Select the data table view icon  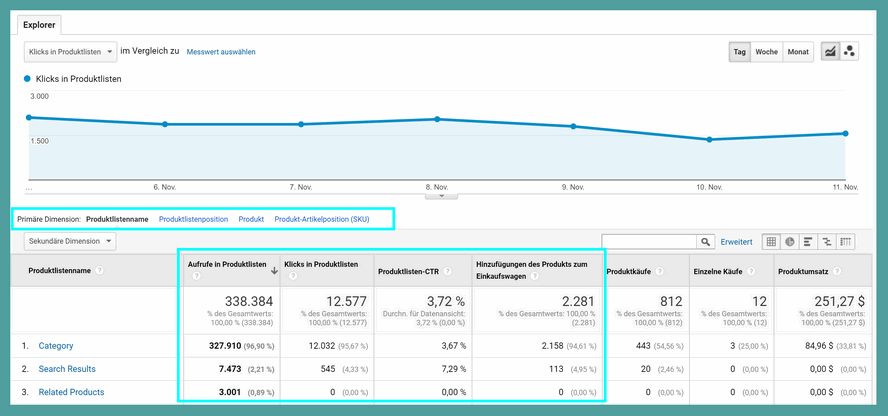(x=771, y=242)
